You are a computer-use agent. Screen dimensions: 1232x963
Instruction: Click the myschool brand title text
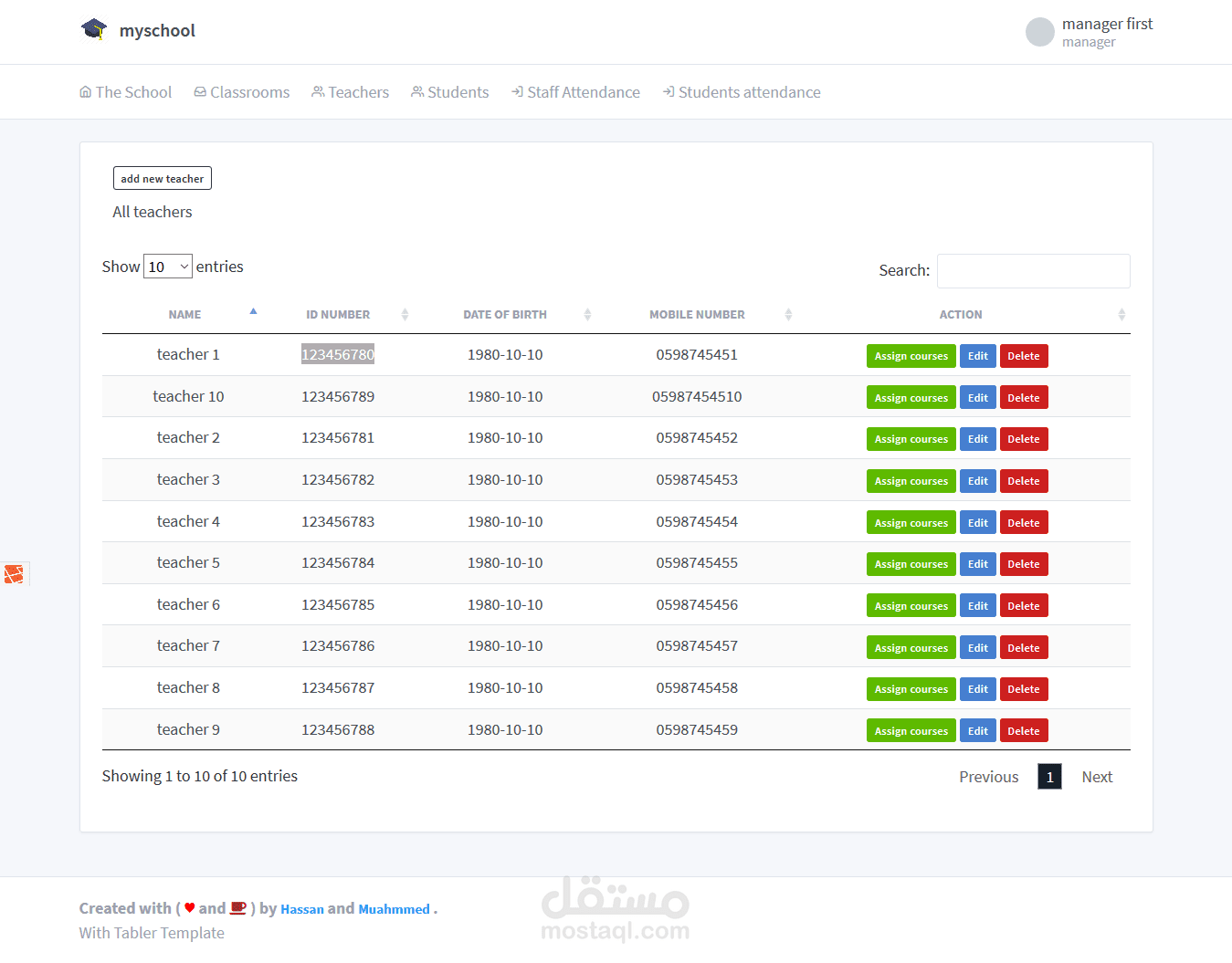click(157, 30)
